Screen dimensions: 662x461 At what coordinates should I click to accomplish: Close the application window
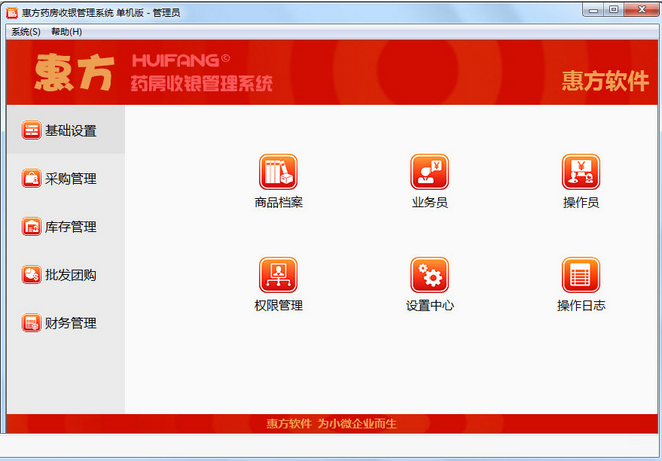point(641,10)
